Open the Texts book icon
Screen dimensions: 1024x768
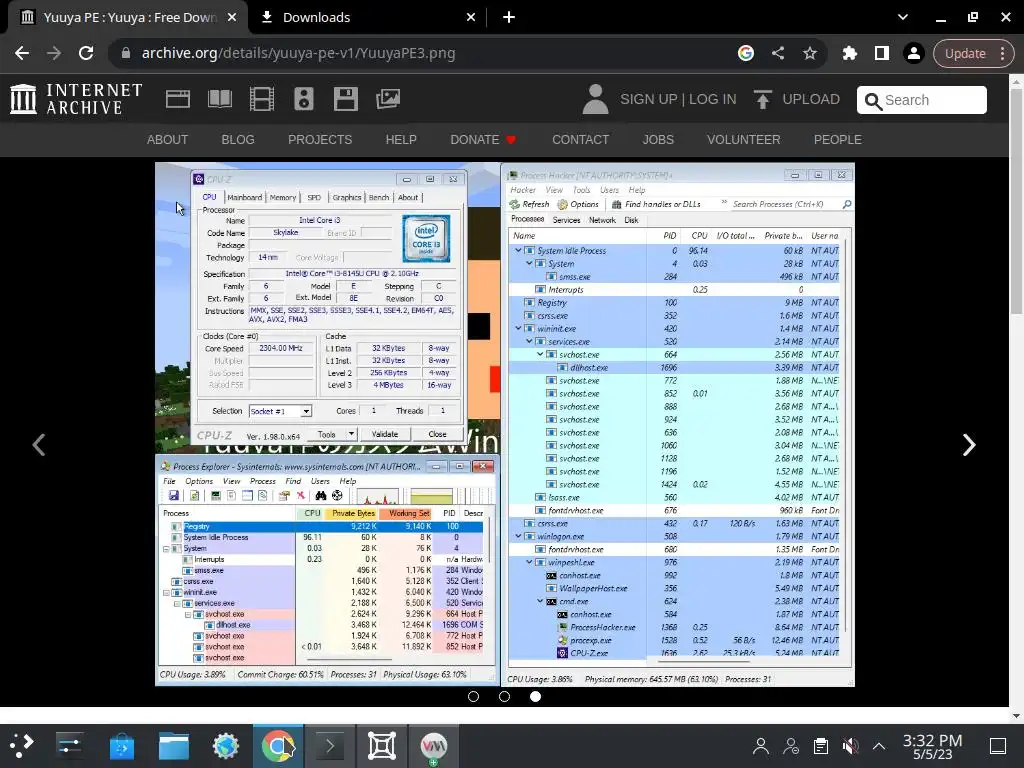coord(219,99)
